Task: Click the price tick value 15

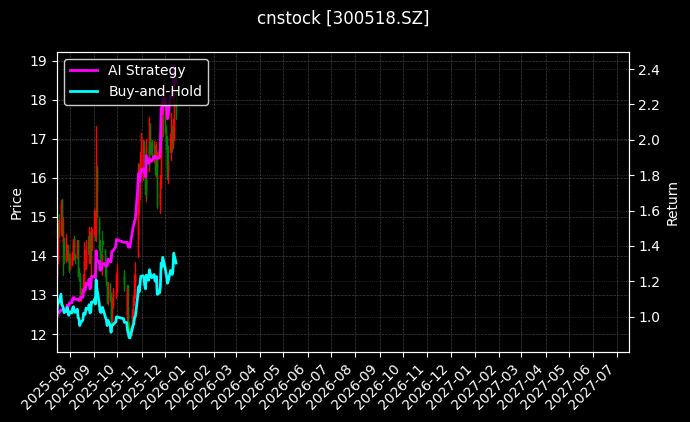Action: coord(38,217)
